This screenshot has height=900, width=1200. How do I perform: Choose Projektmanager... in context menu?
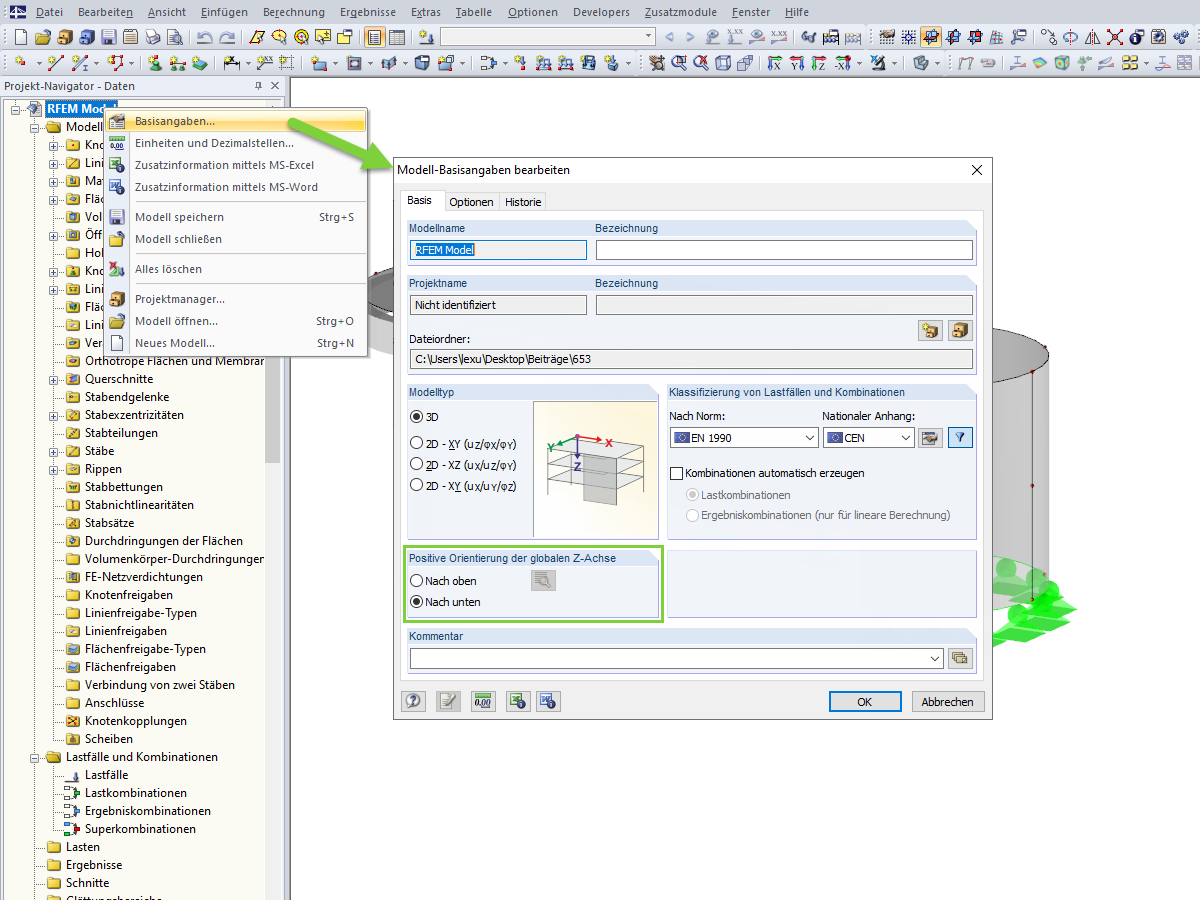(x=235, y=299)
